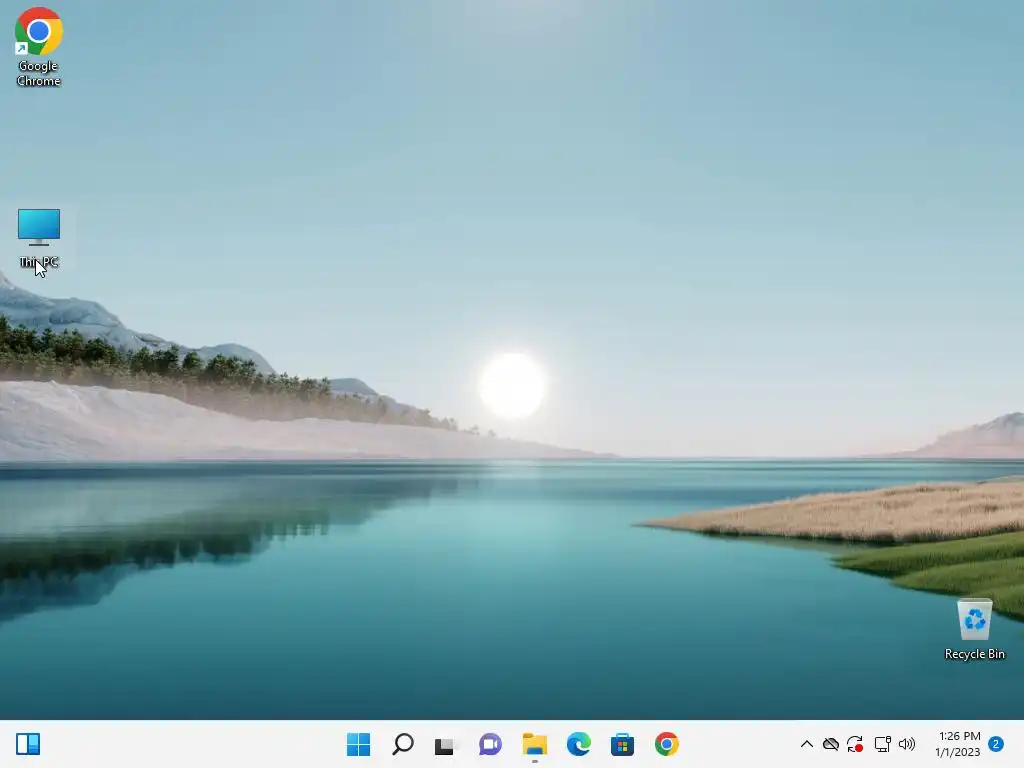
Task: Select the Google Chrome desktop shortcut
Action: point(39,47)
